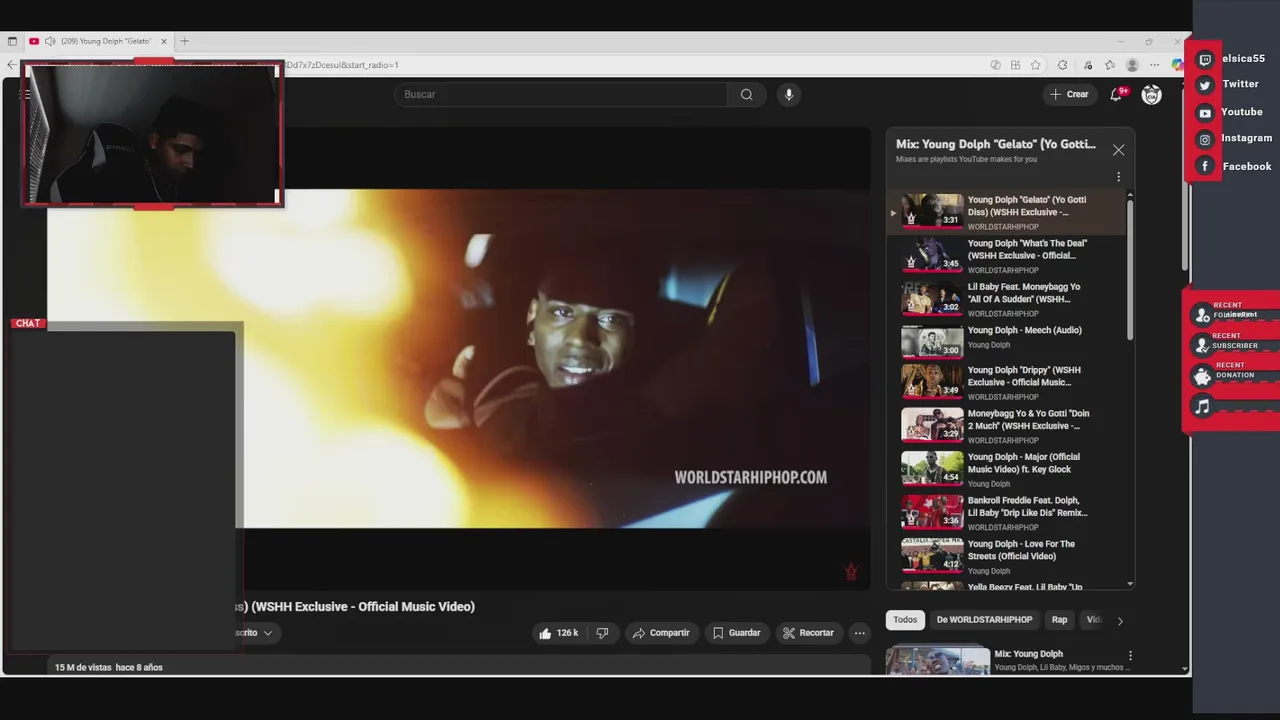Select the Todos filter chip
The width and height of the screenshot is (1280, 720).
click(x=905, y=620)
